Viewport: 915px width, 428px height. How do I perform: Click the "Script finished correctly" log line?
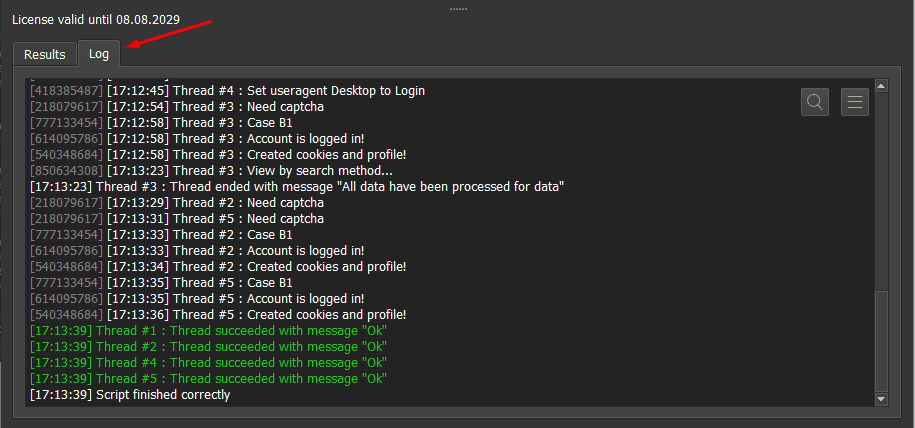tap(130, 395)
